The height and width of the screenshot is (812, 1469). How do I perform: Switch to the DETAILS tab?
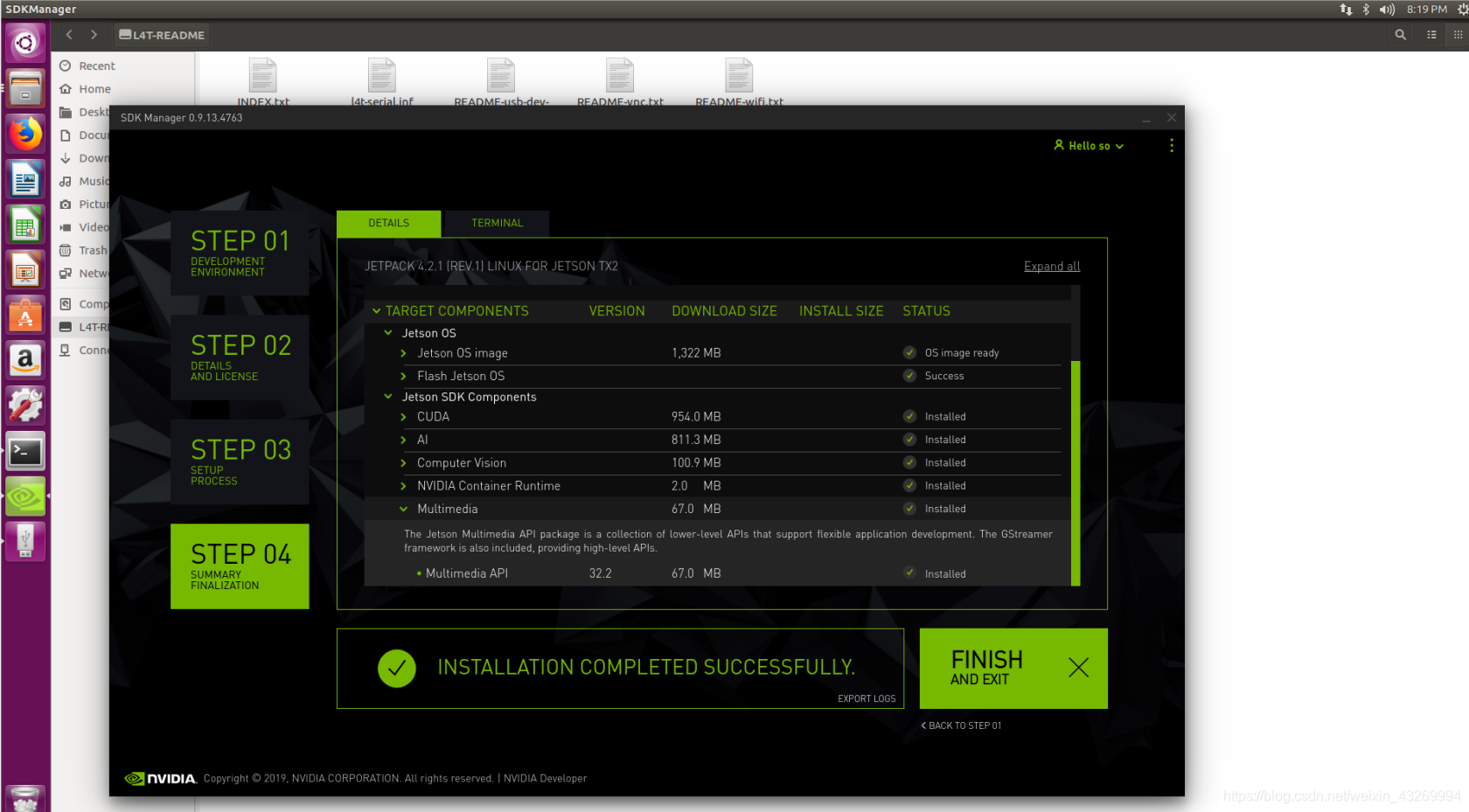[388, 223]
